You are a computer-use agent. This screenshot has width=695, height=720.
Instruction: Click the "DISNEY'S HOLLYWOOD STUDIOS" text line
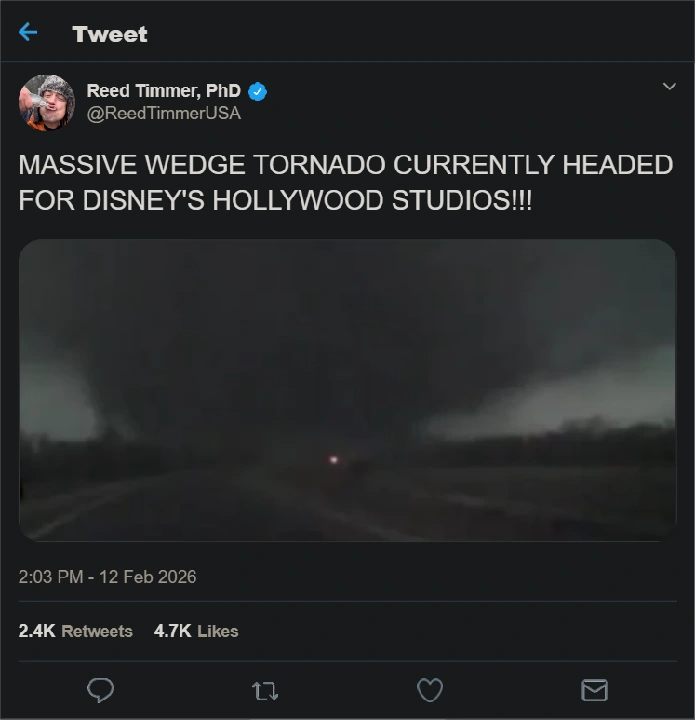pos(275,199)
